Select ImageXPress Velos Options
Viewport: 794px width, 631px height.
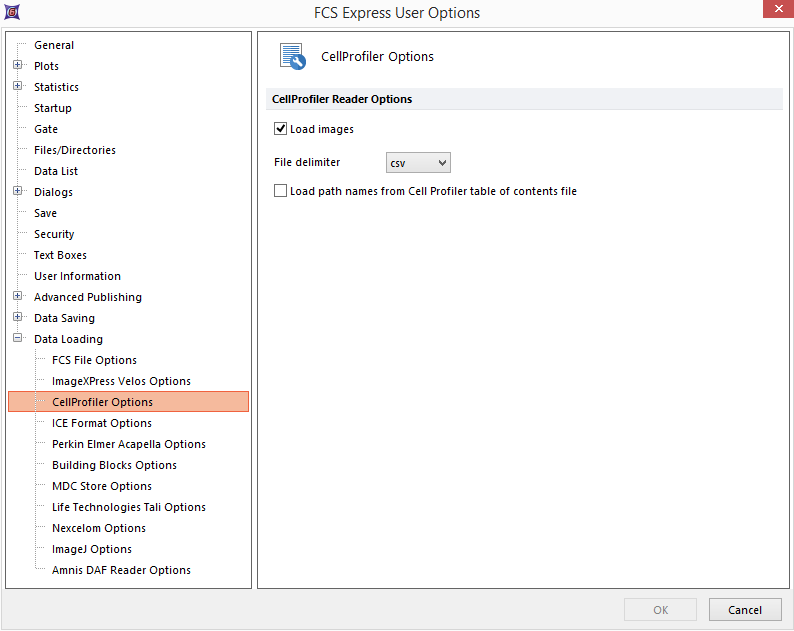tap(121, 381)
